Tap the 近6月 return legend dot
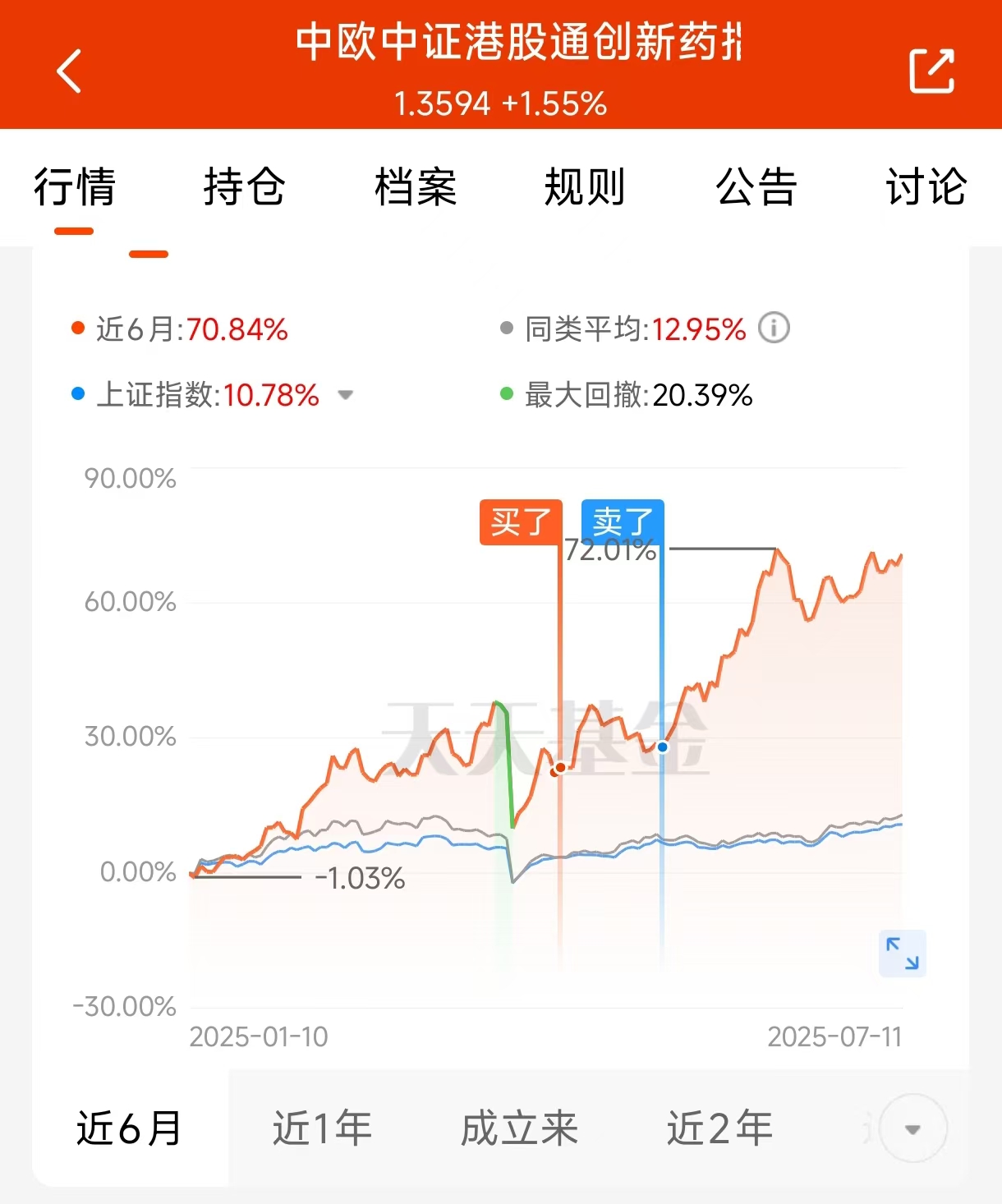The height and width of the screenshot is (1204, 1002). coord(78,329)
